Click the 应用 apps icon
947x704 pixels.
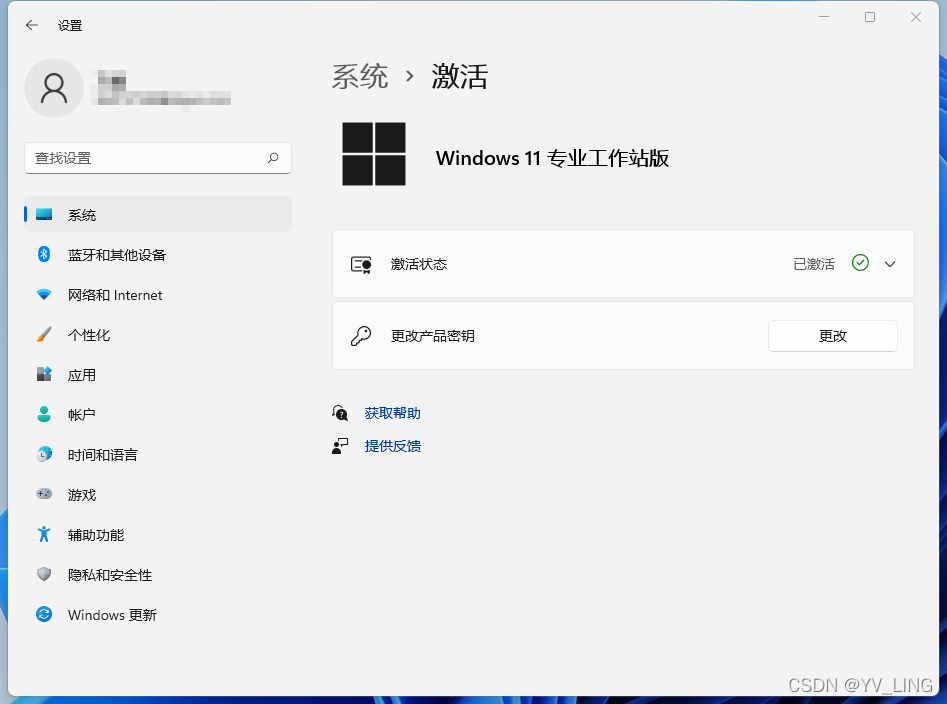pyautogui.click(x=44, y=374)
